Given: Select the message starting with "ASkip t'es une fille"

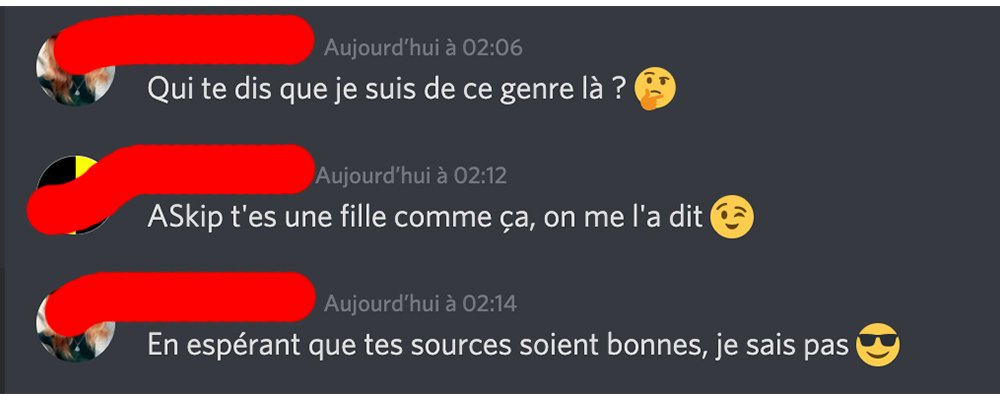Looking at the screenshot, I should point(425,218).
